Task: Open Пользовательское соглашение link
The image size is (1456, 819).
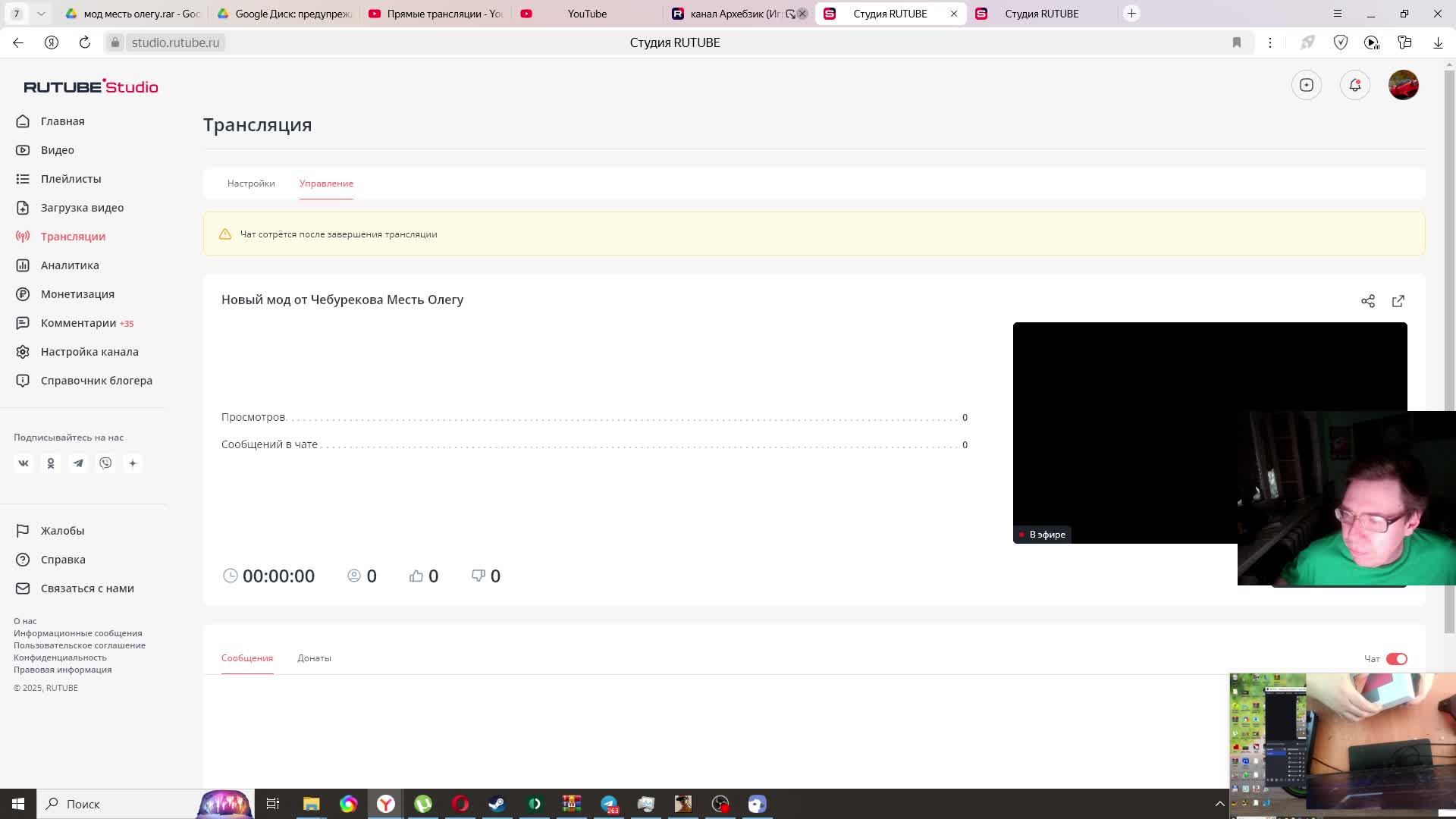Action: click(80, 645)
